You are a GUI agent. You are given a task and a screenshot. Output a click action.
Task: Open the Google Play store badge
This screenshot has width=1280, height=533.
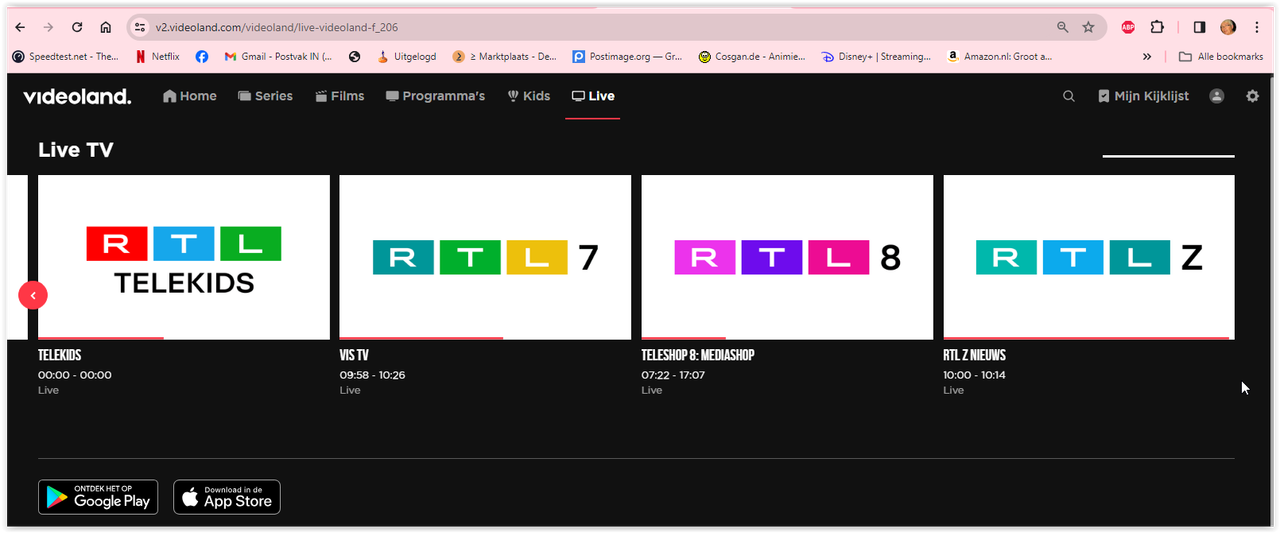98,497
